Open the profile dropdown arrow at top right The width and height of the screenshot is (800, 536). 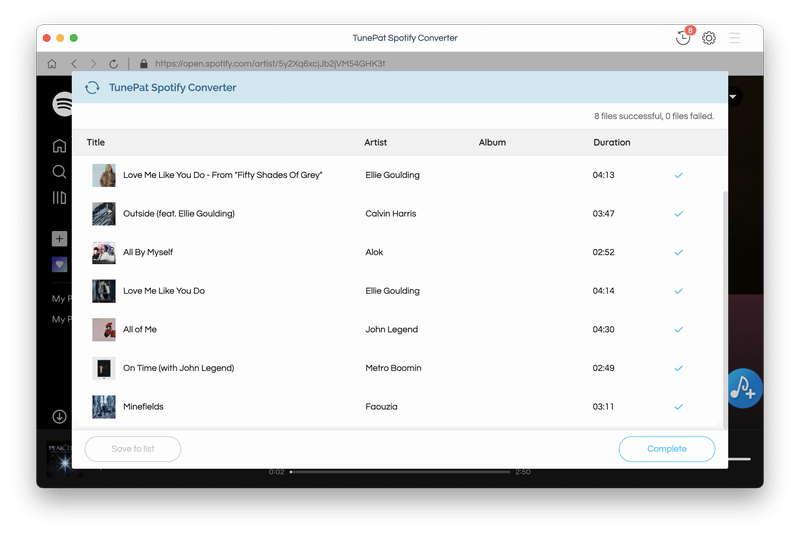tap(734, 96)
